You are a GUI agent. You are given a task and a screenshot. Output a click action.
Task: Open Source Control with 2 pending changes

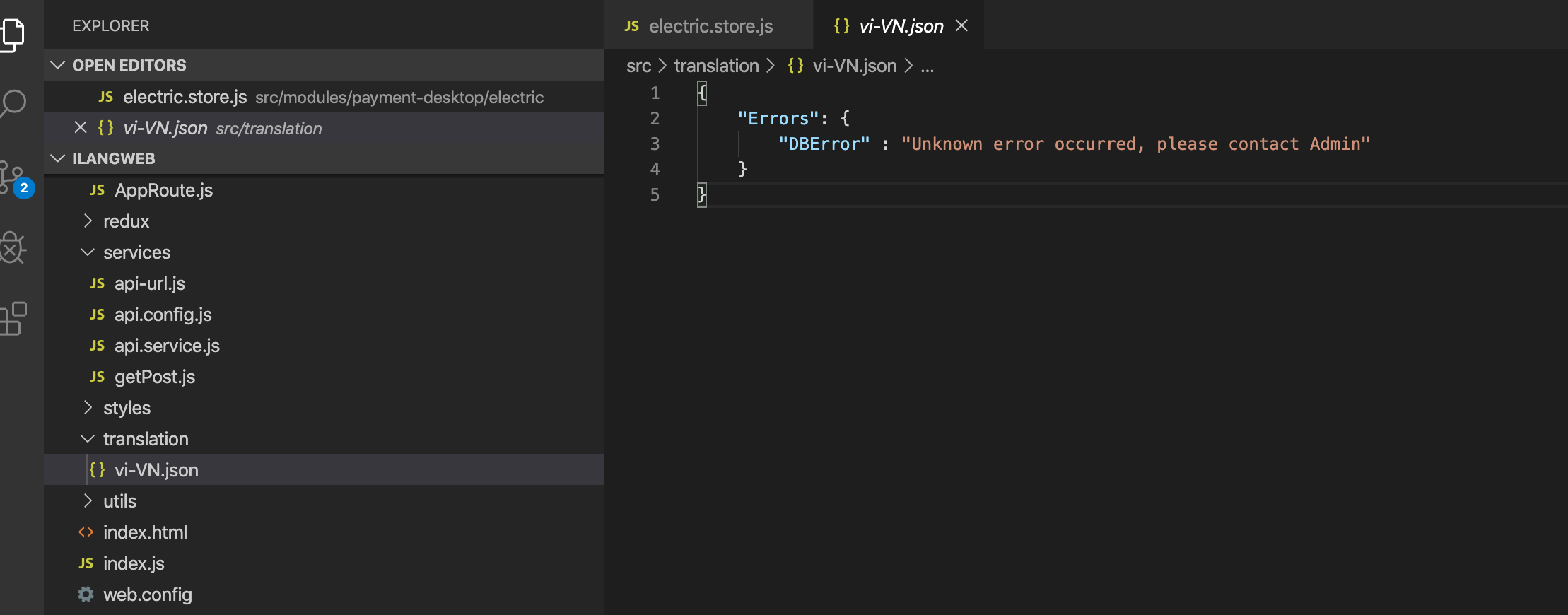pyautogui.click(x=14, y=178)
